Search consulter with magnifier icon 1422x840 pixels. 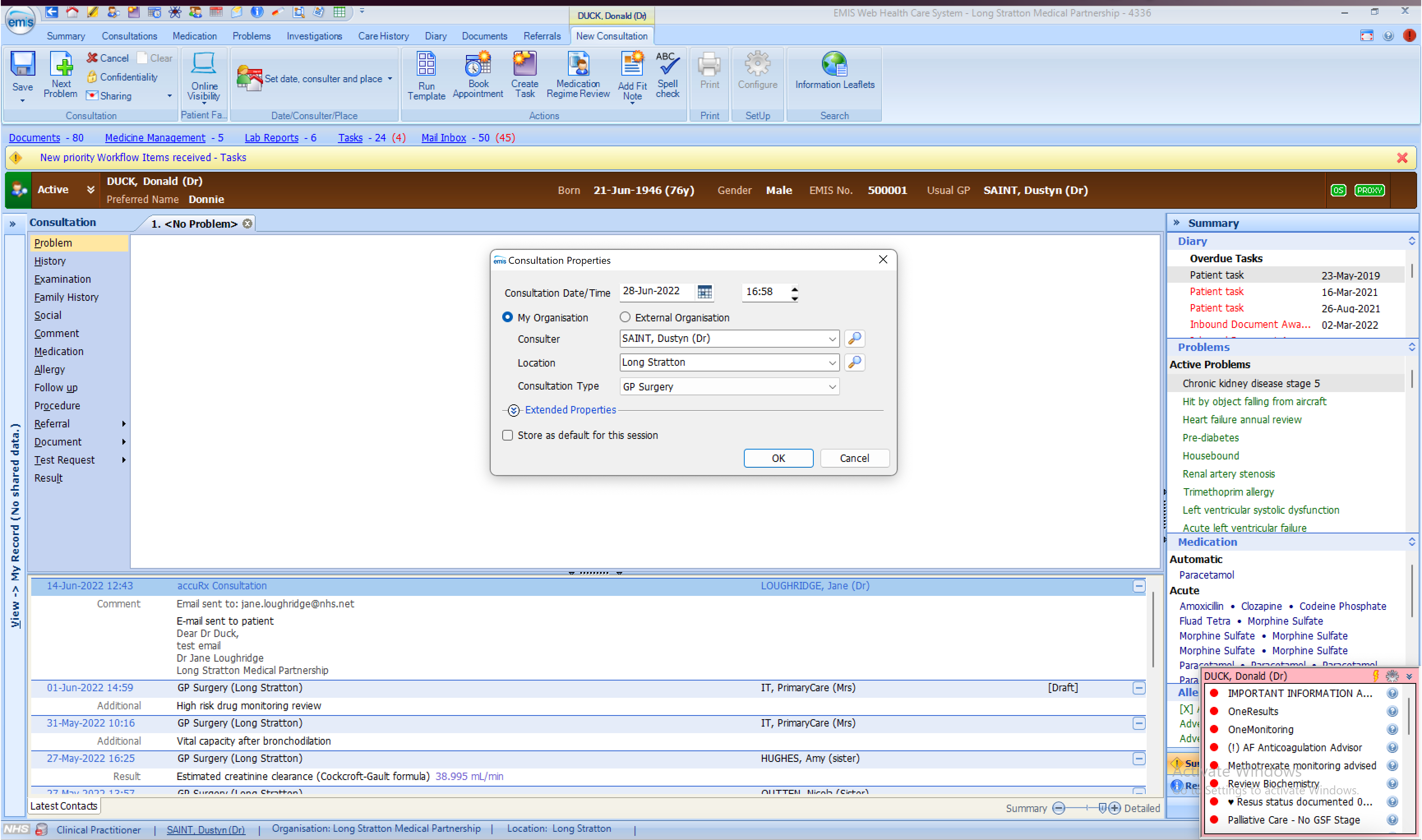click(854, 339)
